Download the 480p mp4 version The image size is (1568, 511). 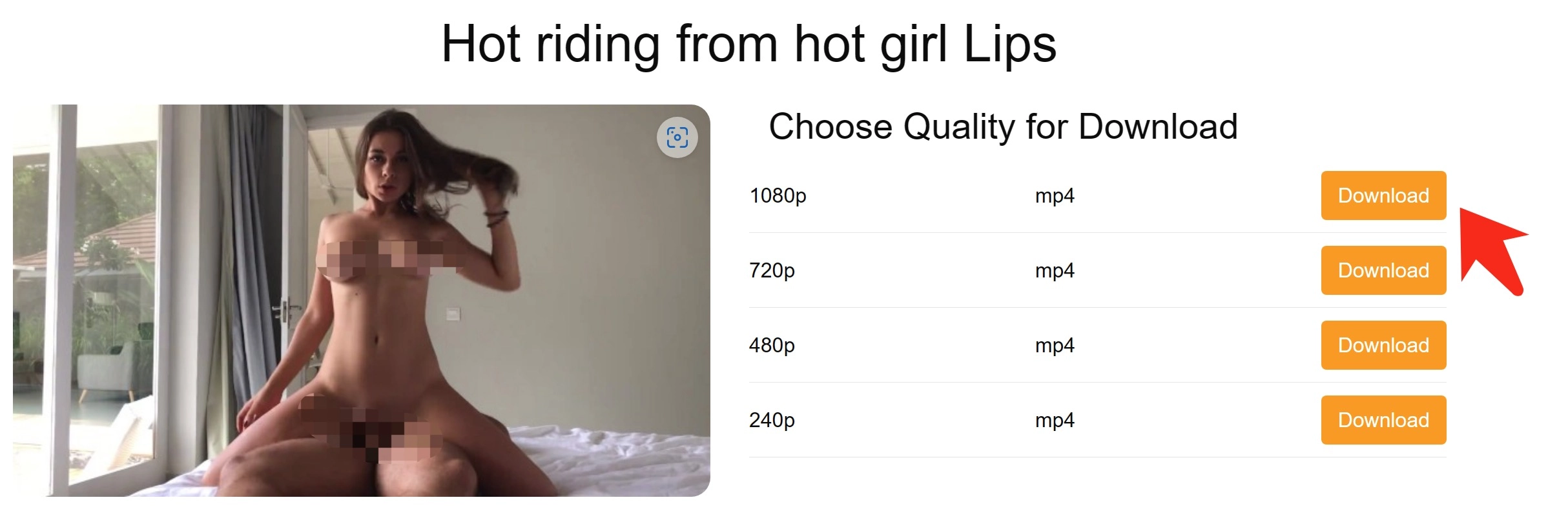pos(1383,345)
